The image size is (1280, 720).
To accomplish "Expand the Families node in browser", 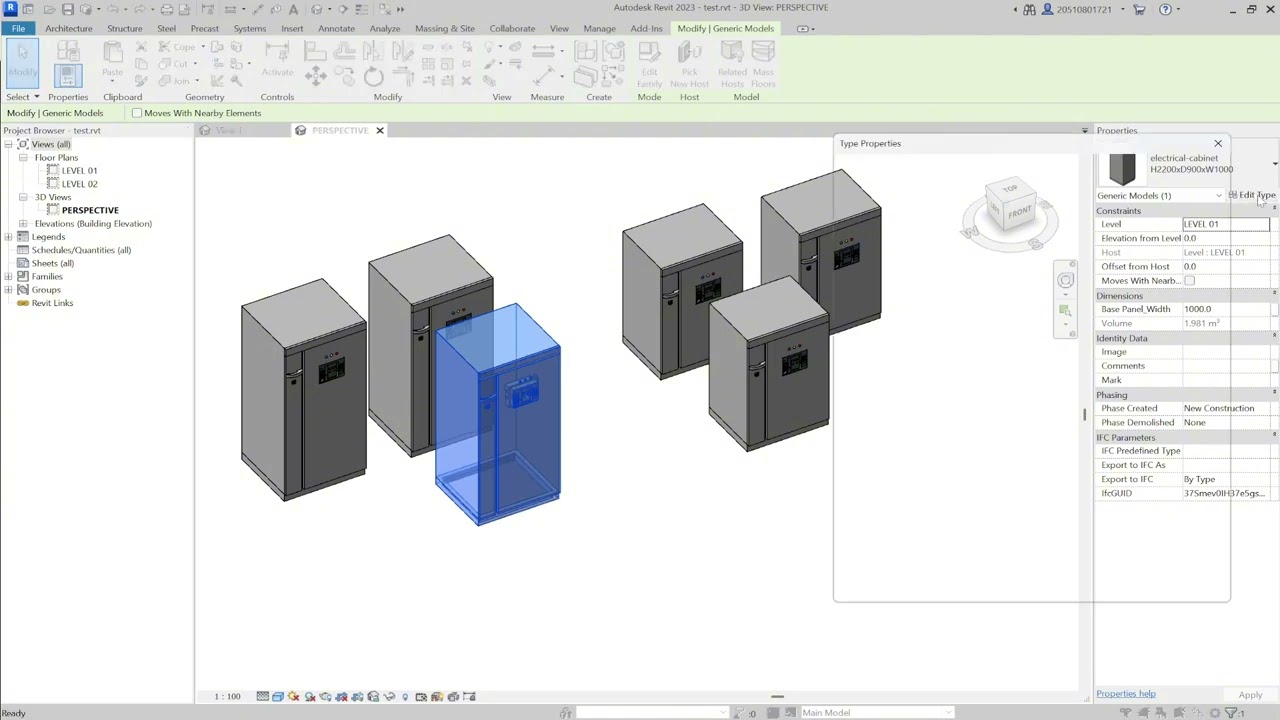I will click(9, 277).
